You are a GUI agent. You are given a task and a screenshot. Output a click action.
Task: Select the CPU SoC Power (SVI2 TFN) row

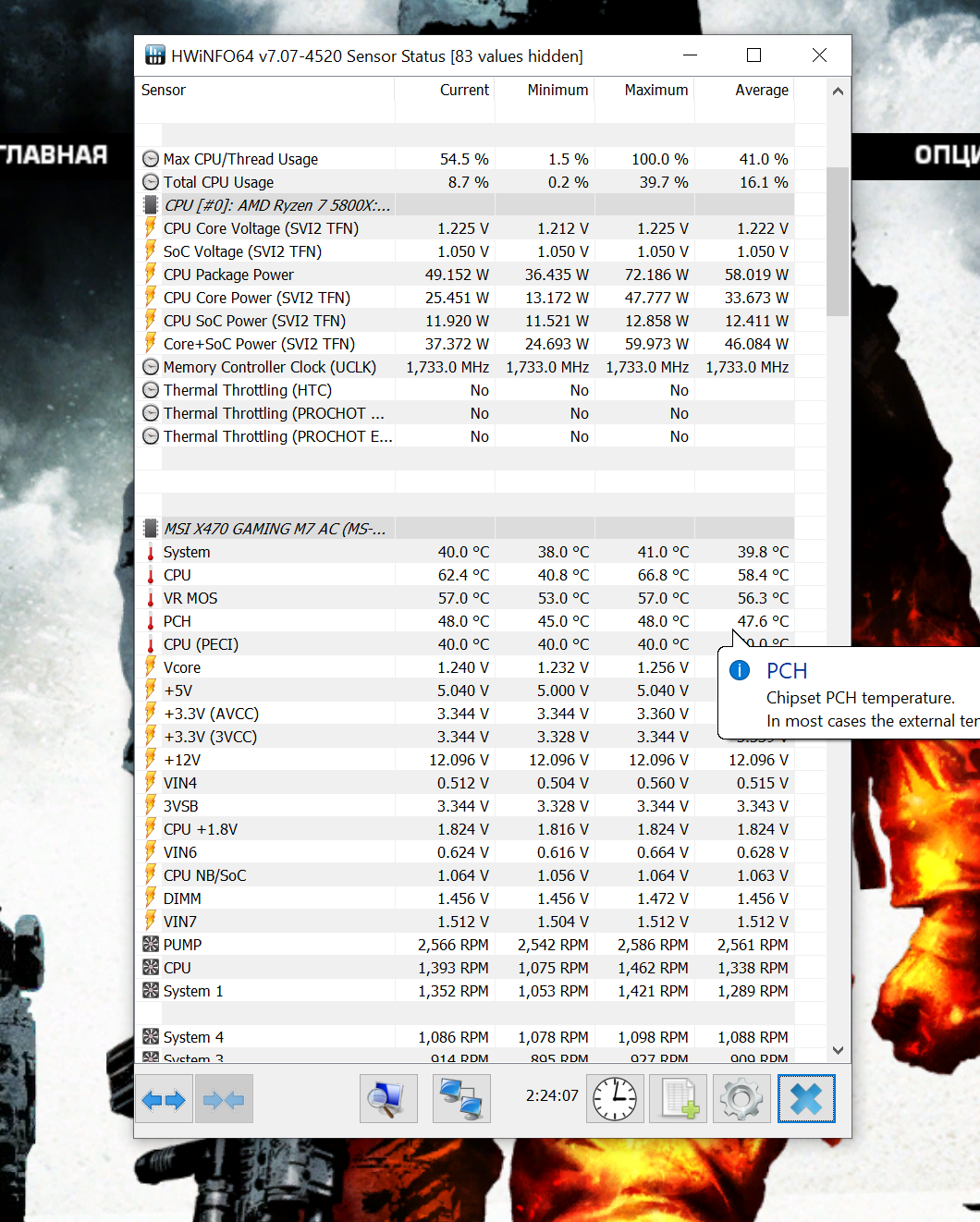click(464, 321)
